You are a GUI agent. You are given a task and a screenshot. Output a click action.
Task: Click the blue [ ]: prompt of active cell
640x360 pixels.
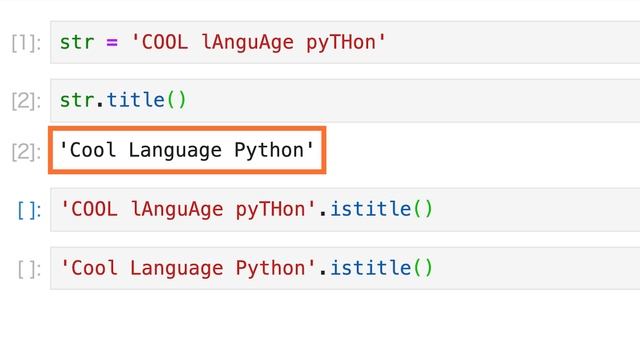29,211
